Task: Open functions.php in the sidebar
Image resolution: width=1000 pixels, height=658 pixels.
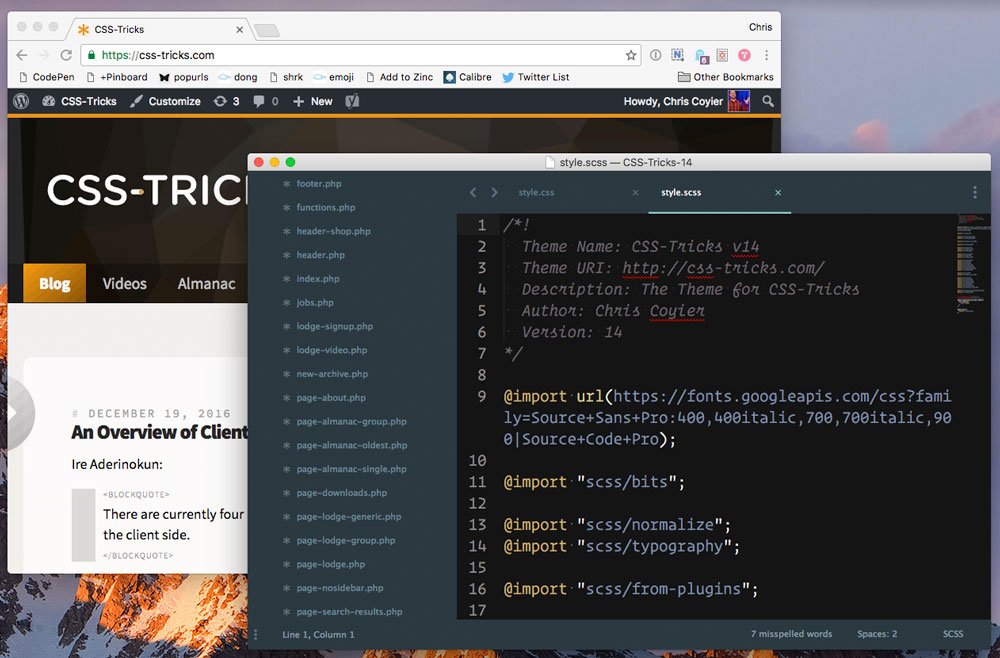Action: 326,207
